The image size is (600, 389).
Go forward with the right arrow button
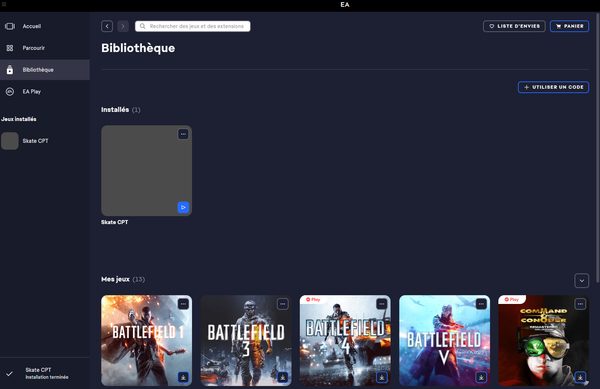123,26
